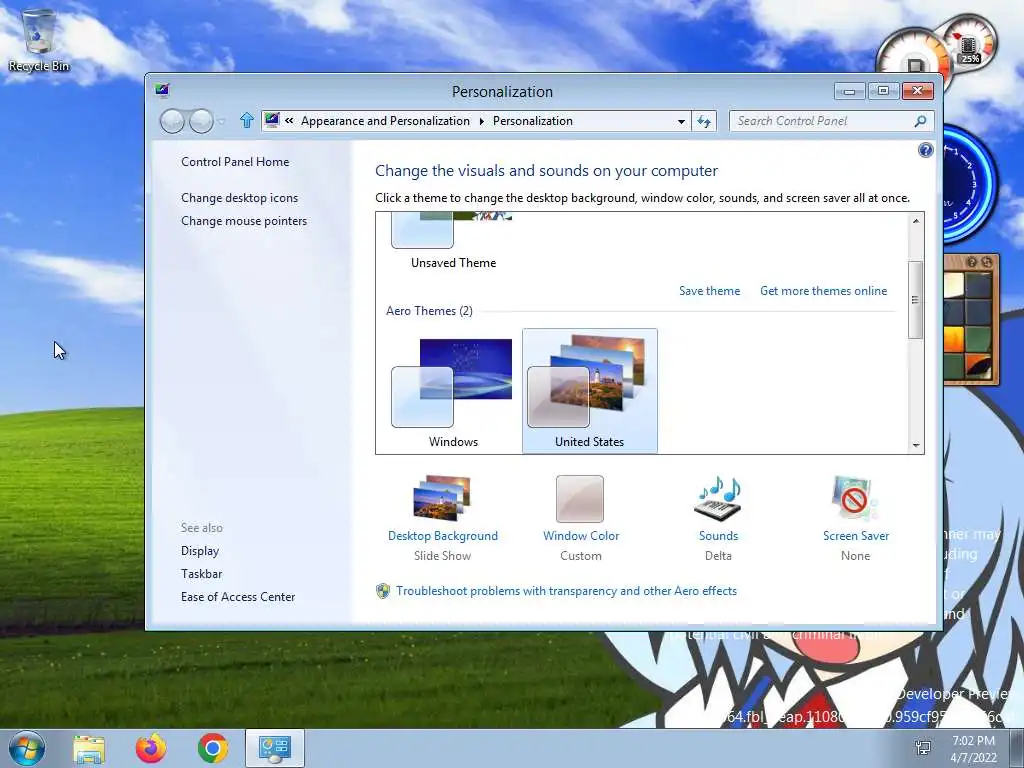Screen dimensions: 1024x768
Task: Select the Windows Aero theme thumbnail
Action: (453, 392)
